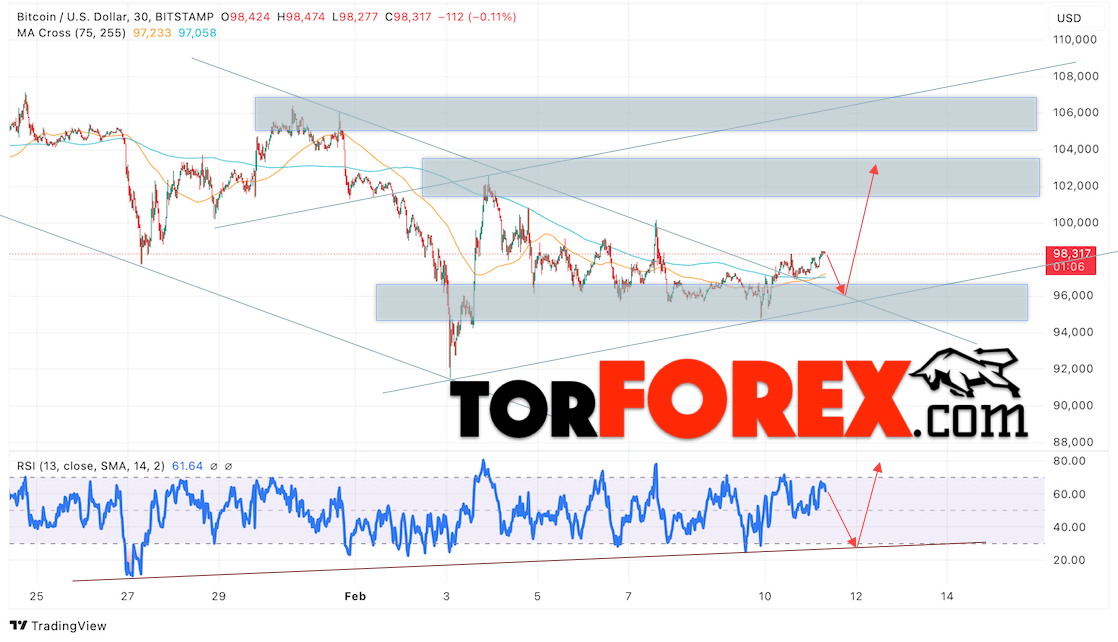Click the 110,000 price axis label

click(1075, 40)
